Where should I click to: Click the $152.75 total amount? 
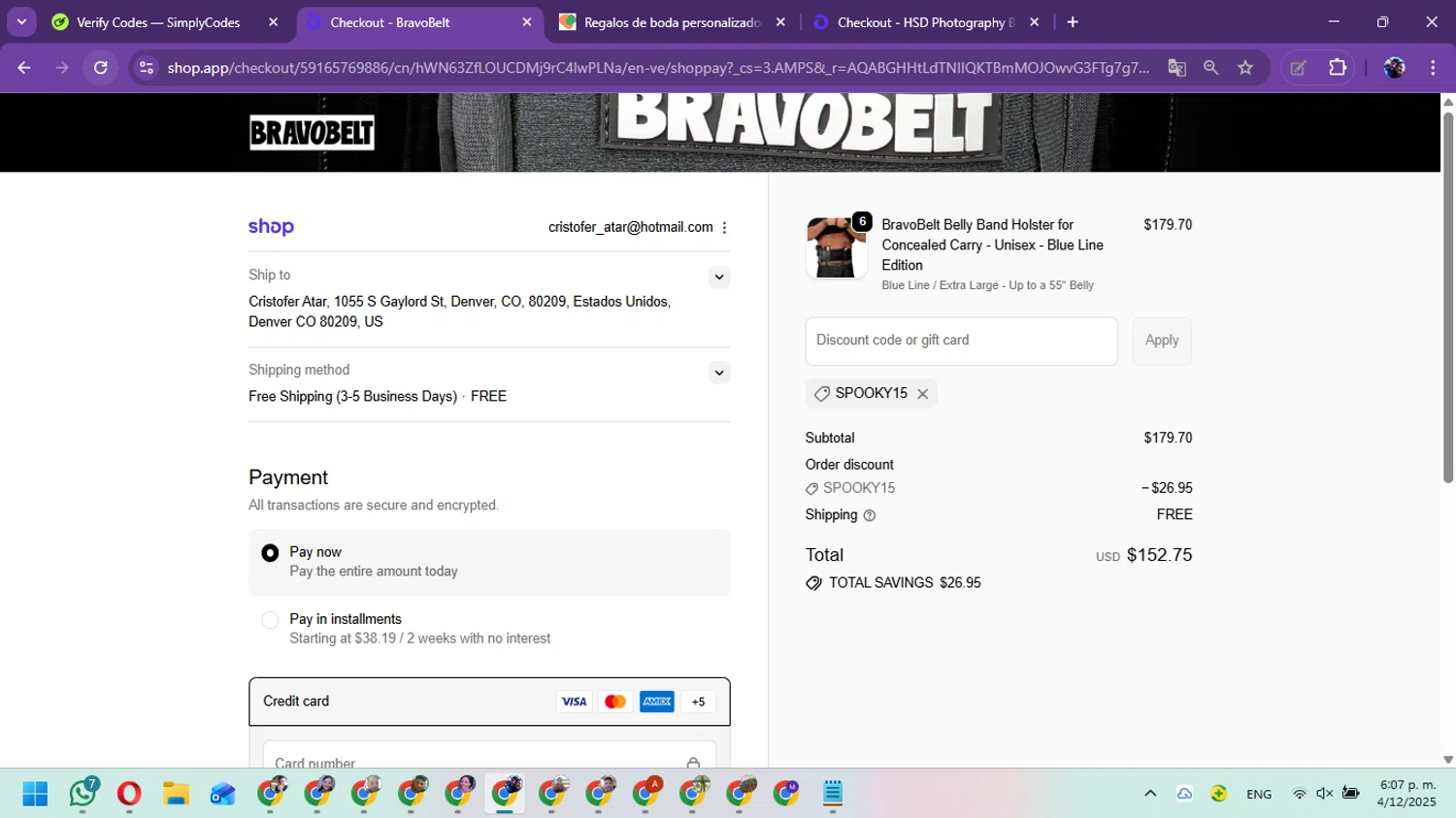[x=1159, y=555]
